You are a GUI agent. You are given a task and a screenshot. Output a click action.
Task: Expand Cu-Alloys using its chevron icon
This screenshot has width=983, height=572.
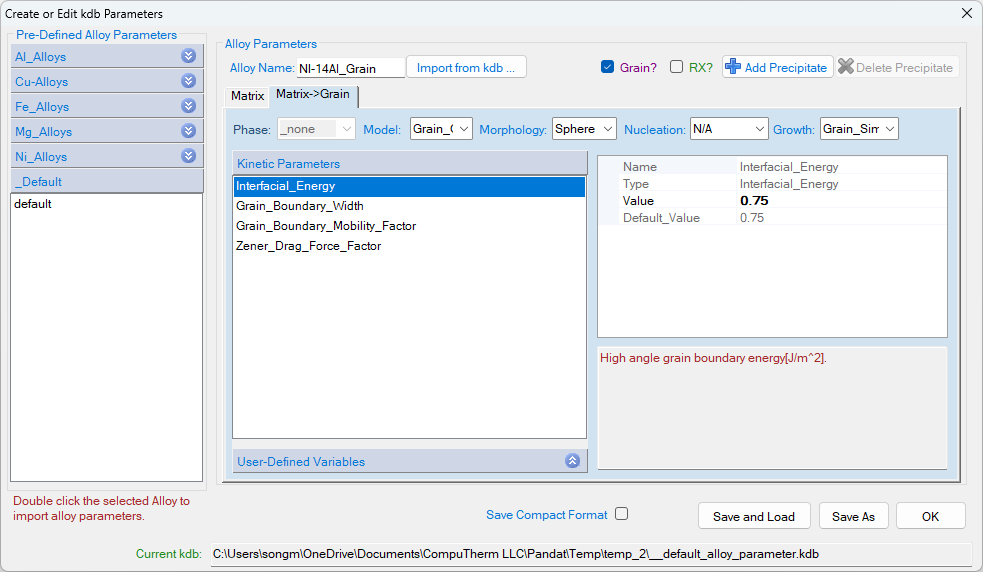coord(188,81)
